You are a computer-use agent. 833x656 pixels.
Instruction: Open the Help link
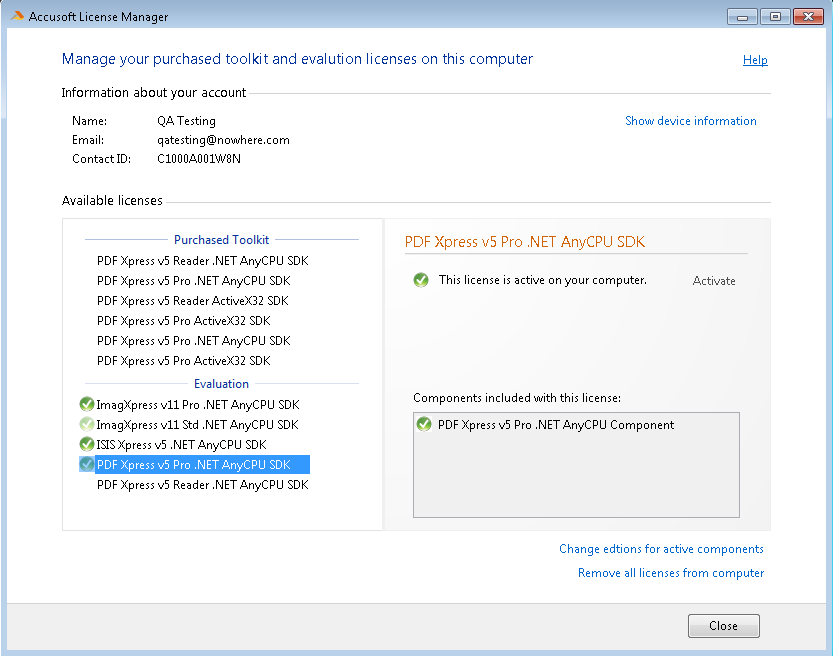point(755,60)
